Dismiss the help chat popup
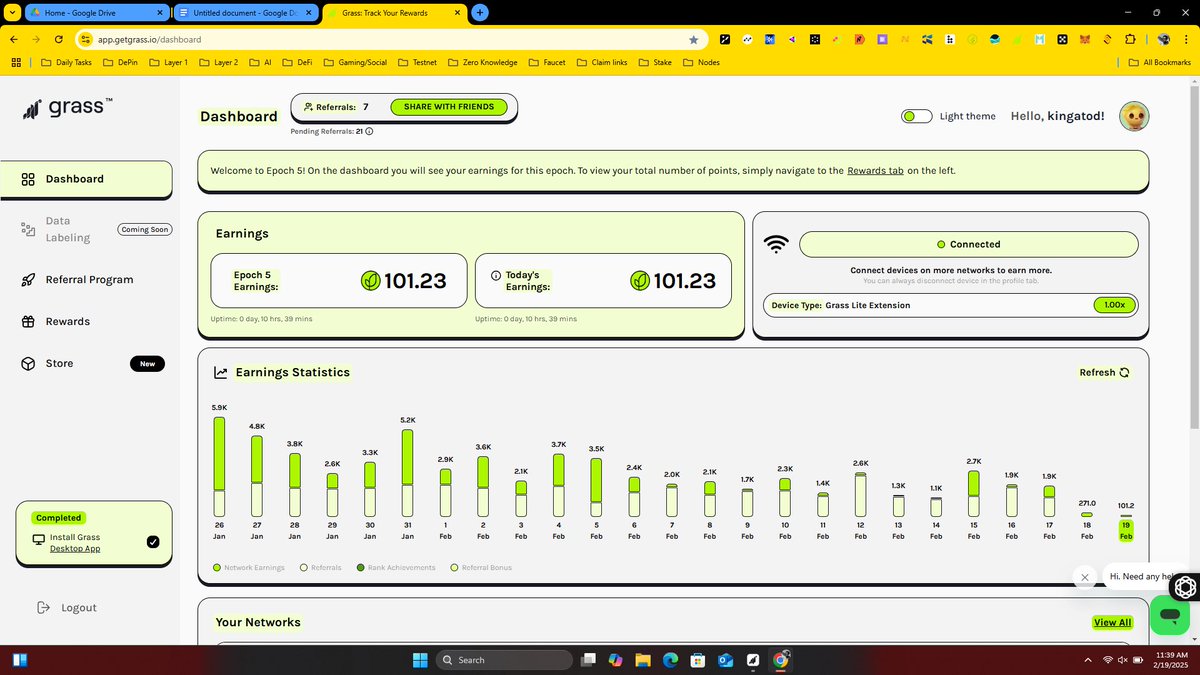 coord(1085,577)
